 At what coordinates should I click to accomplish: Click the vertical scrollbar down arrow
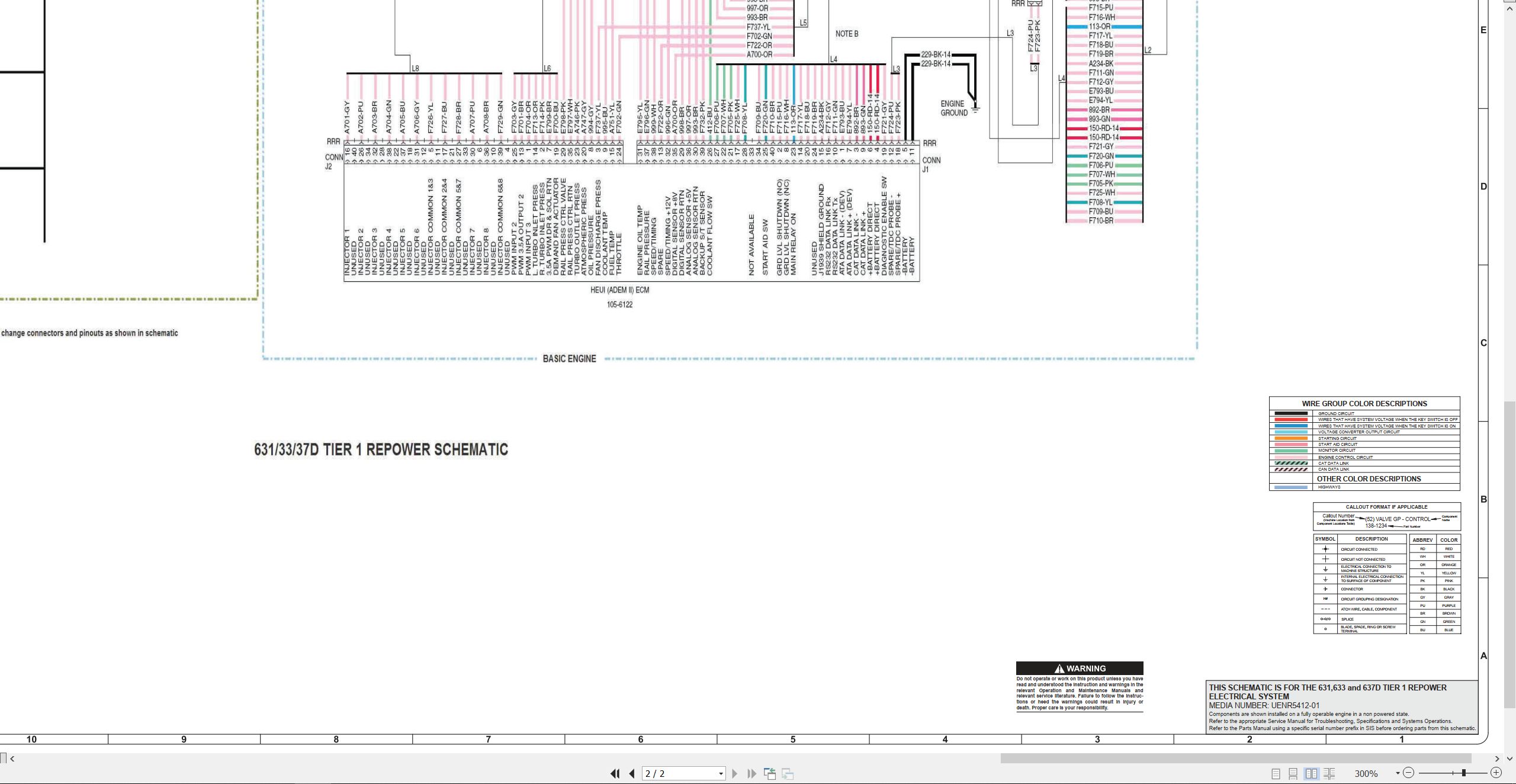[1509, 759]
